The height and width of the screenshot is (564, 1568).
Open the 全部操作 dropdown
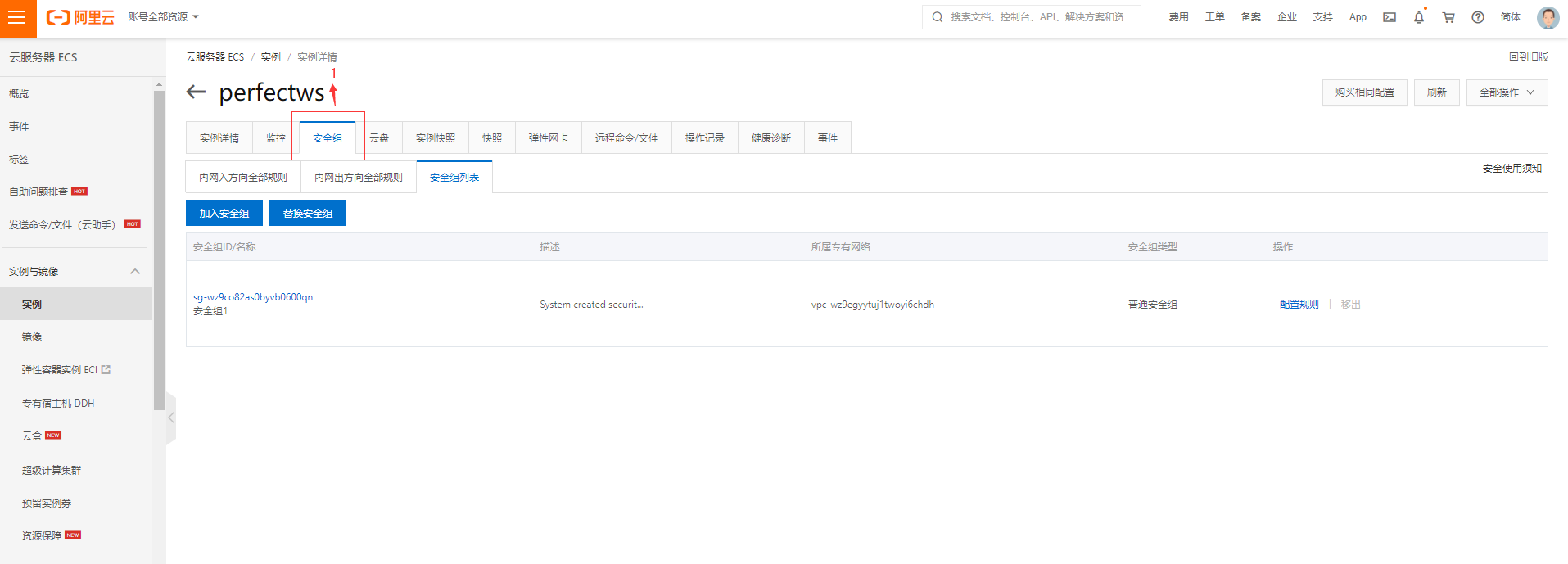[x=1507, y=92]
